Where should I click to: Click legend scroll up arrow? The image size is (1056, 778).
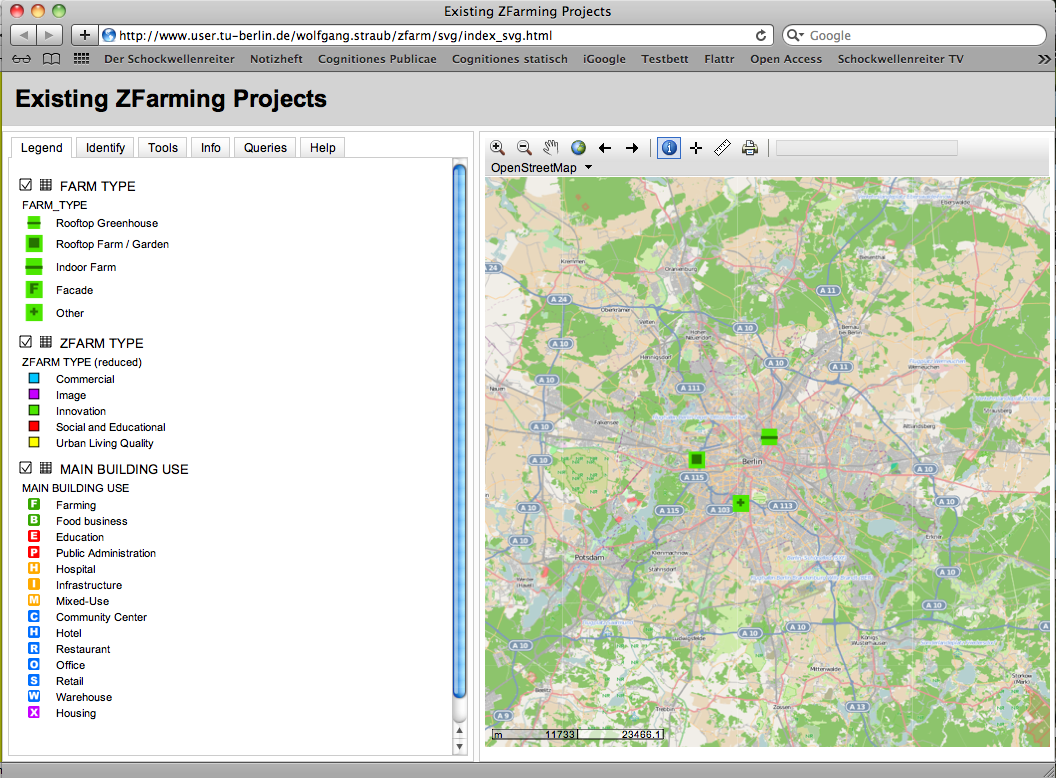[x=460, y=731]
